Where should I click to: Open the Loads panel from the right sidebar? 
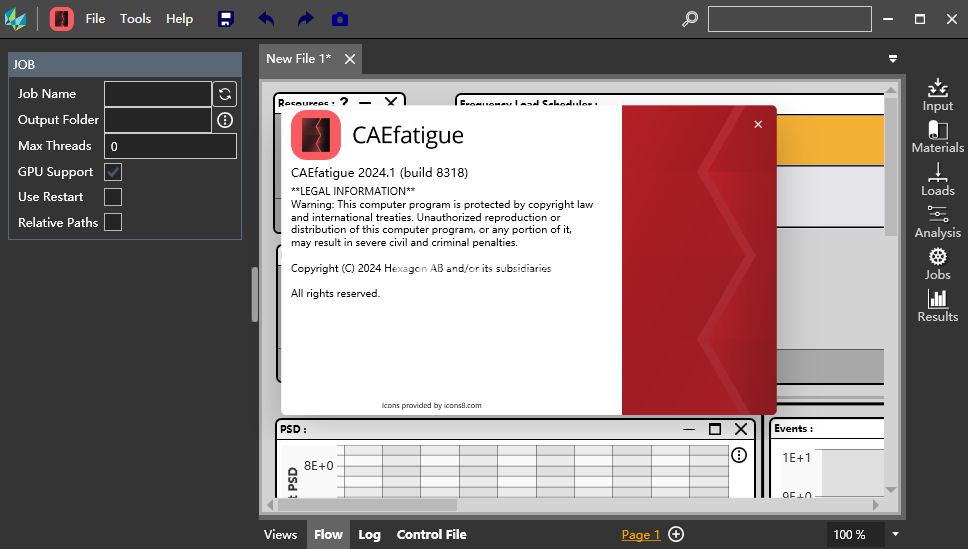coord(938,180)
